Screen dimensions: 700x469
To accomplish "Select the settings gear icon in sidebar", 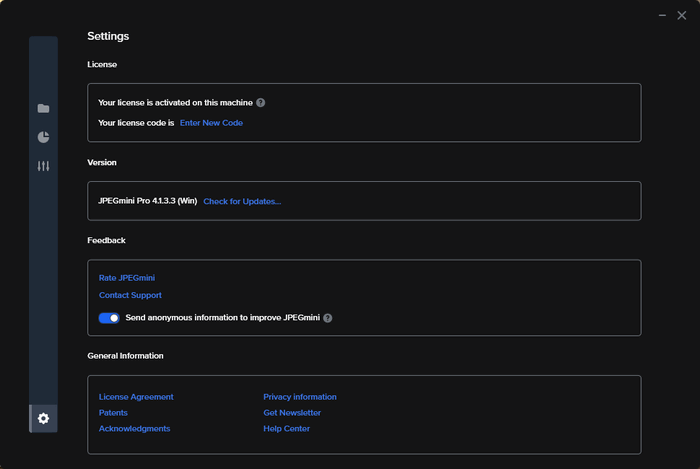I will (x=43, y=418).
